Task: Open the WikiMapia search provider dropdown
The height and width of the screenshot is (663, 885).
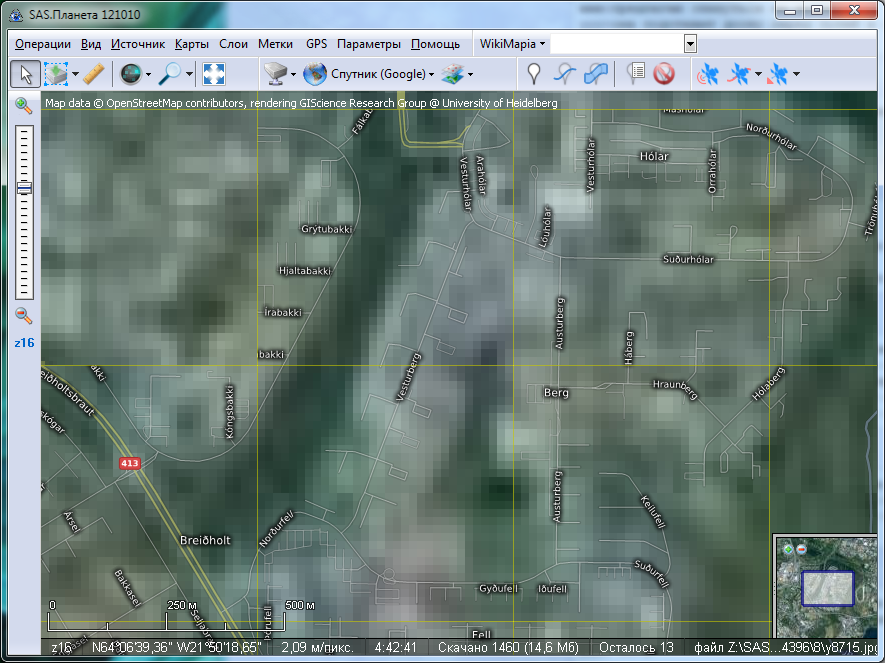Action: pos(512,44)
